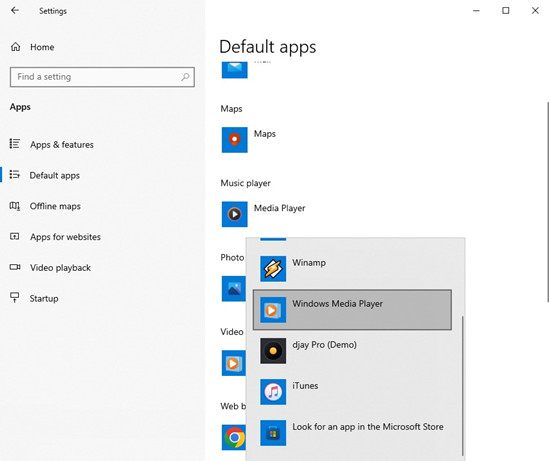550x461 pixels.
Task: Minimize the Settings window
Action: click(476, 11)
